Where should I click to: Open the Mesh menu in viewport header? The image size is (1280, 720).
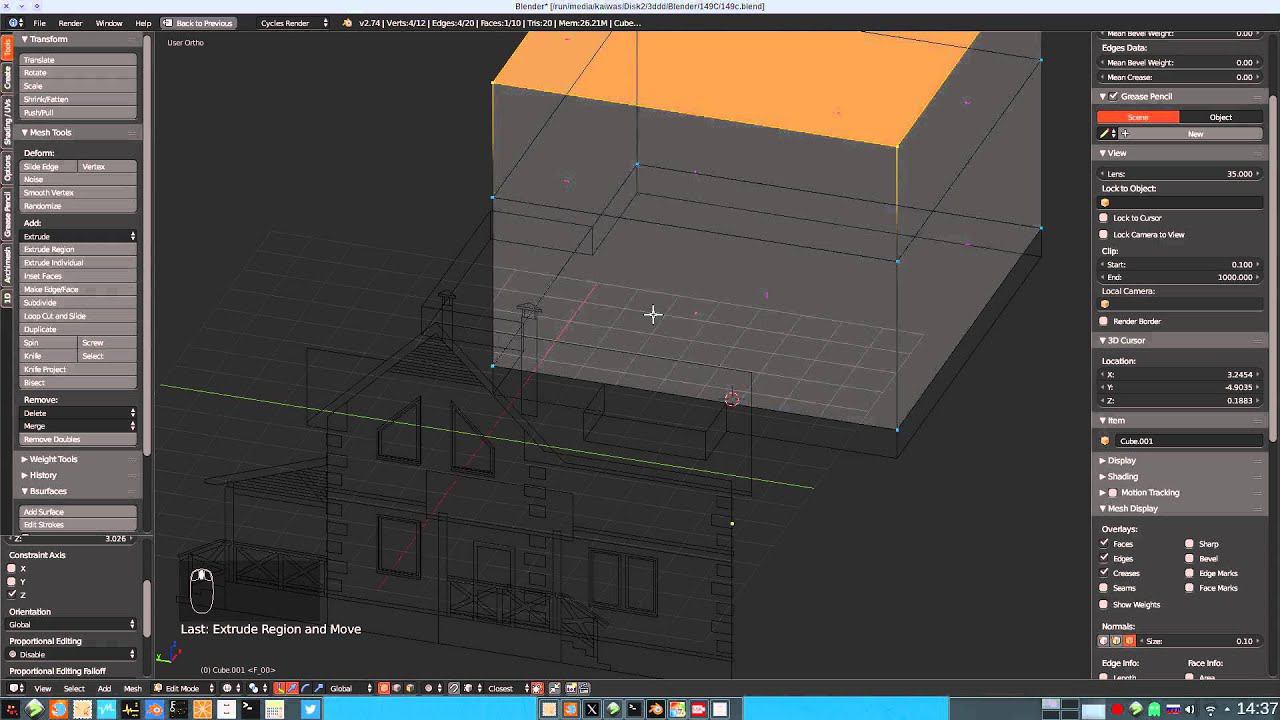(132, 688)
